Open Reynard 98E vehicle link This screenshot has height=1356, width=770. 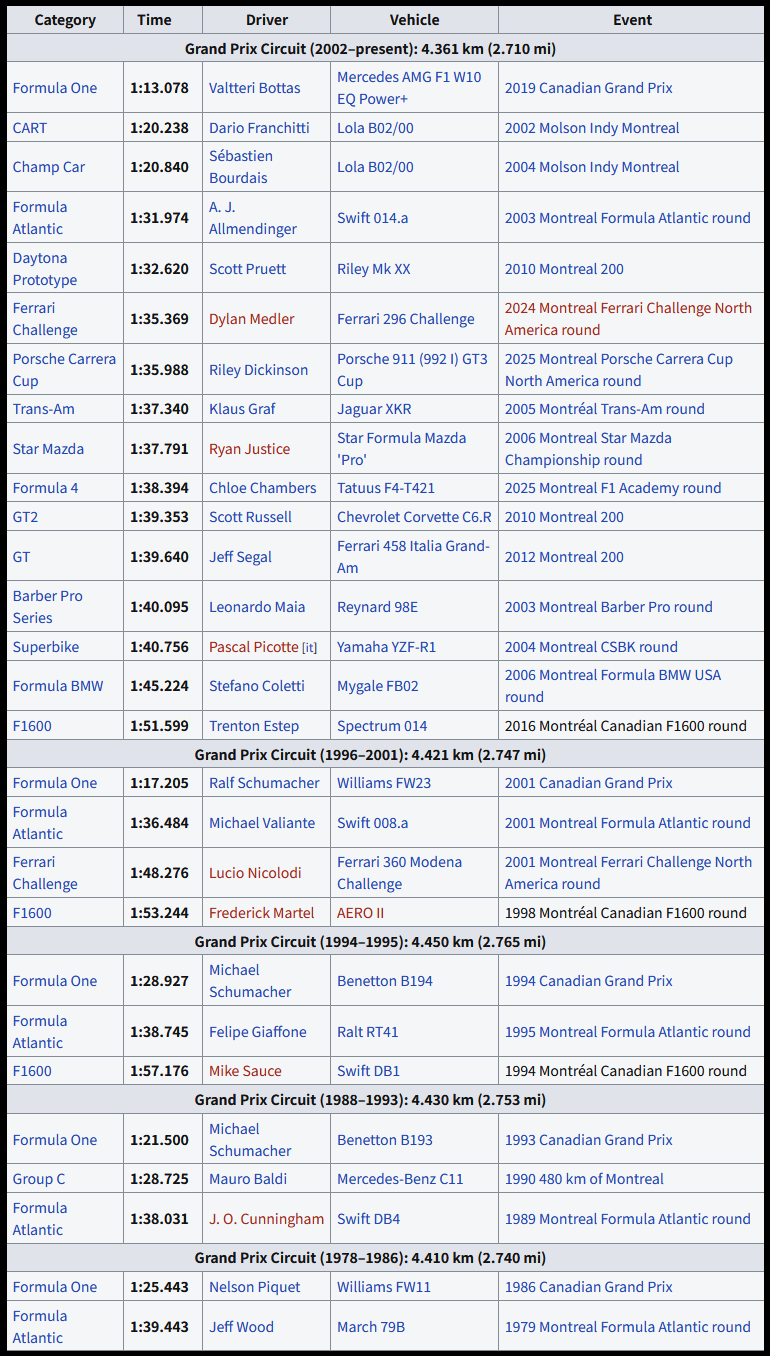pos(377,607)
